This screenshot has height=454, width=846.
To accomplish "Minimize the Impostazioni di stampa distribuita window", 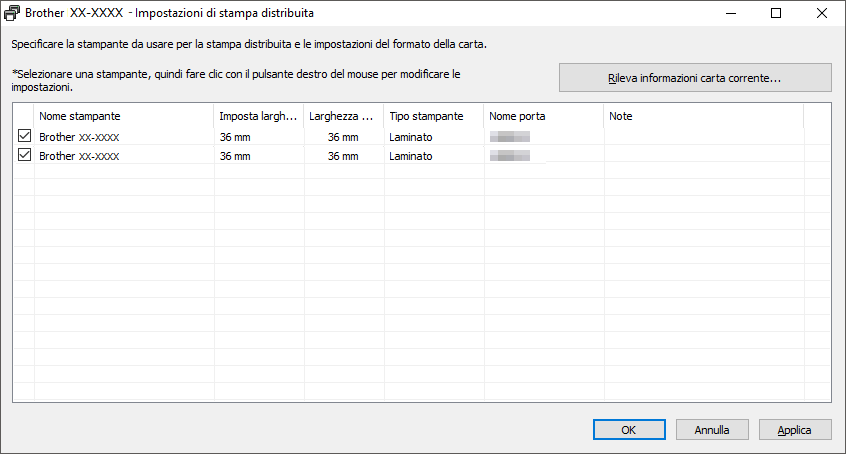I will (731, 15).
